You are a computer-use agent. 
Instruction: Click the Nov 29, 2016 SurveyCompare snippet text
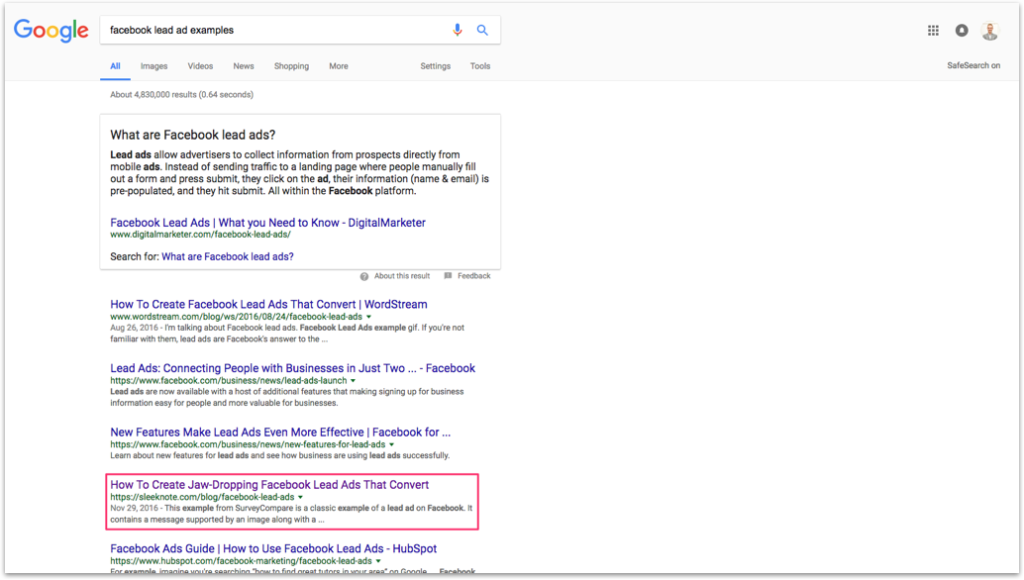coord(291,513)
